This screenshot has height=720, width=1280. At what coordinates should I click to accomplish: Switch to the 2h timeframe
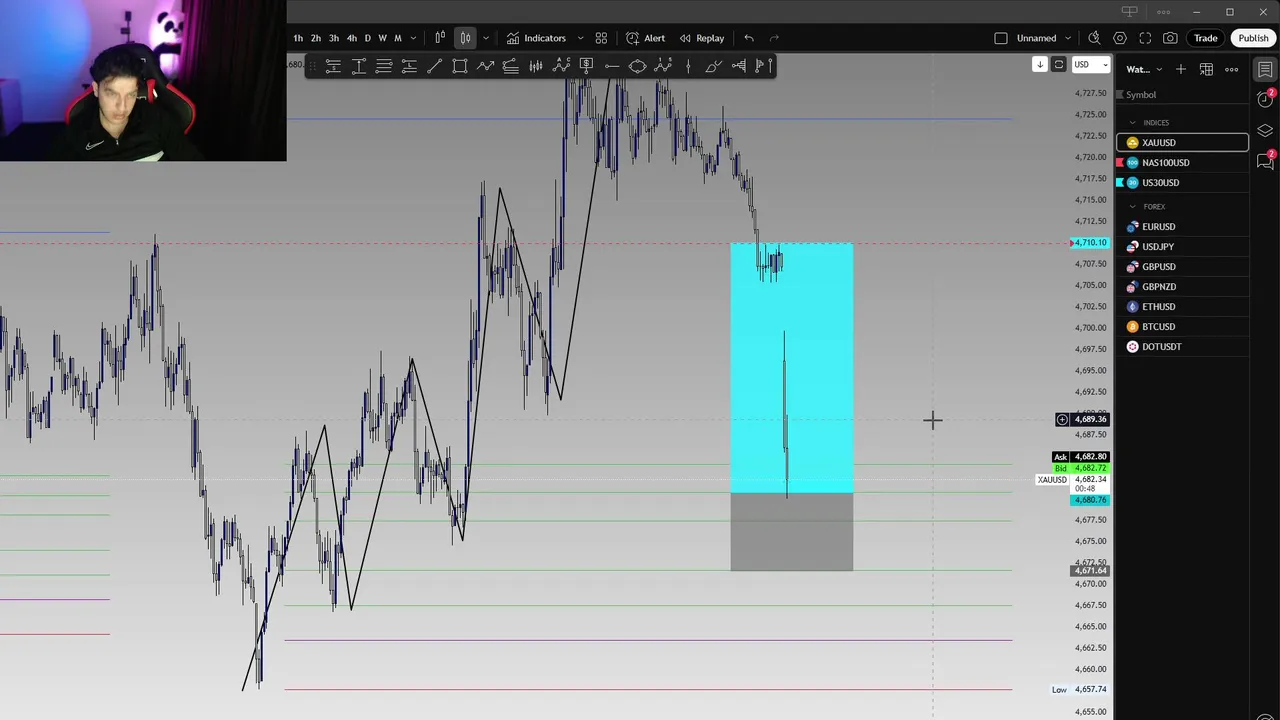[315, 38]
